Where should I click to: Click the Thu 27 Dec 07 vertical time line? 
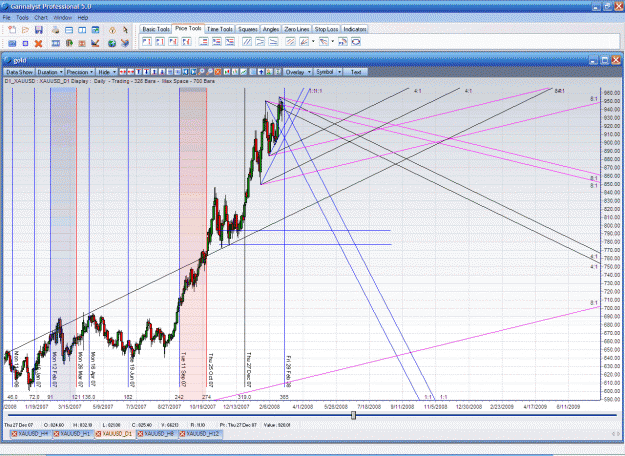click(x=245, y=237)
